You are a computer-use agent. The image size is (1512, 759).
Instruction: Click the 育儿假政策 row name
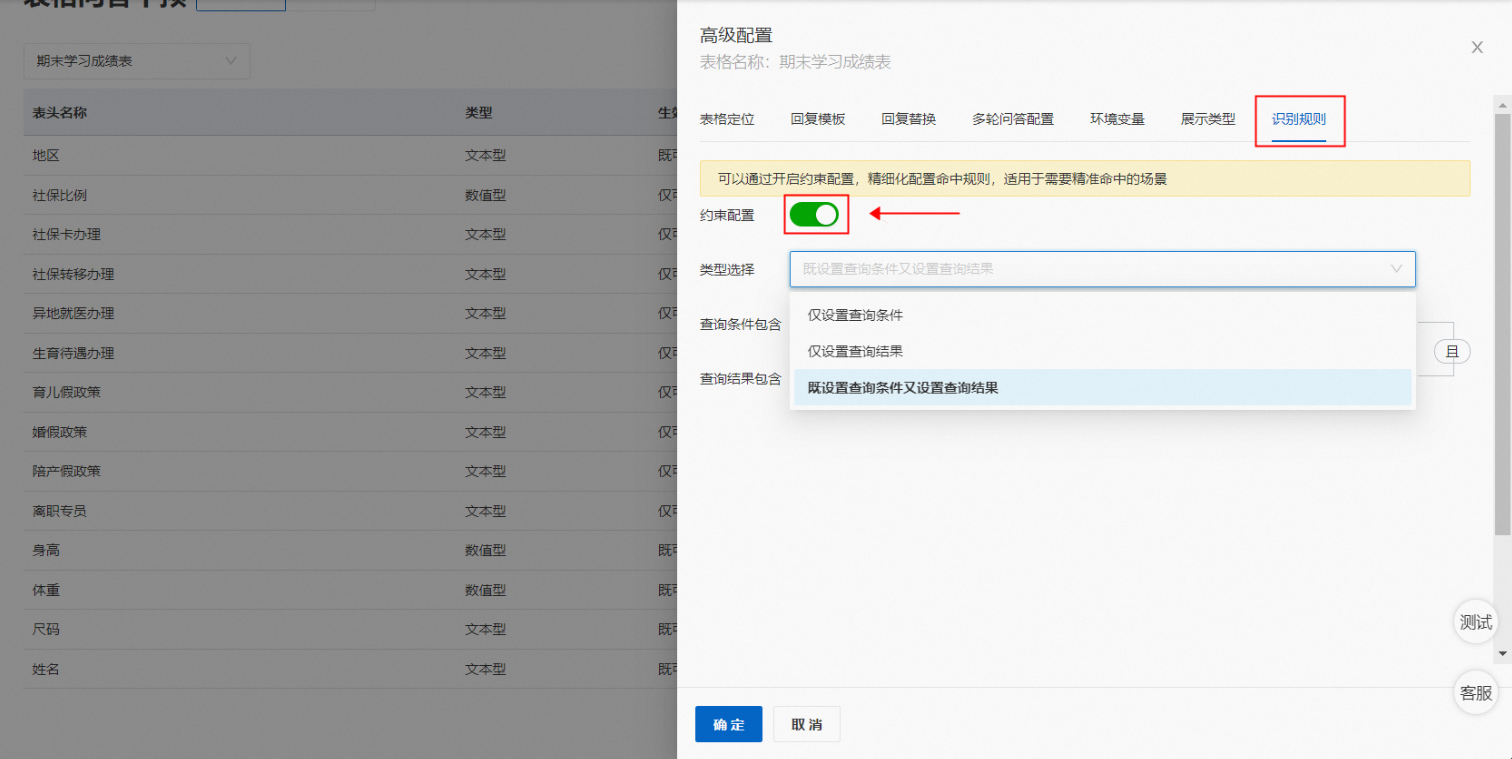click(x=66, y=392)
